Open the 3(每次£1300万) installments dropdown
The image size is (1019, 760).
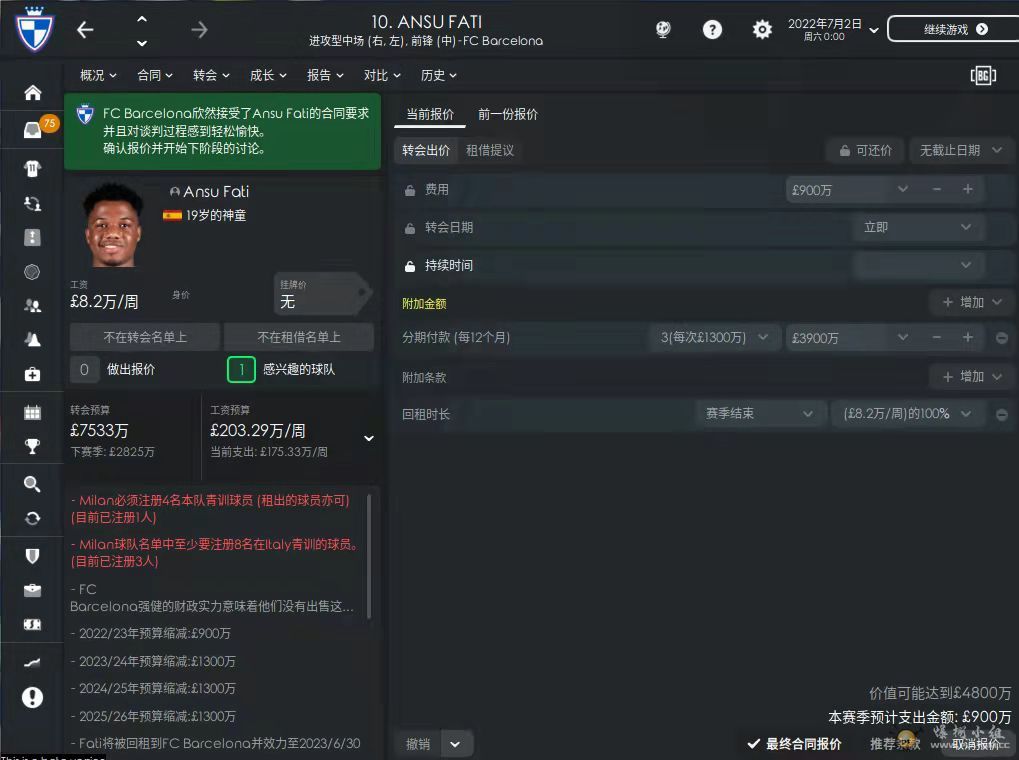point(714,337)
